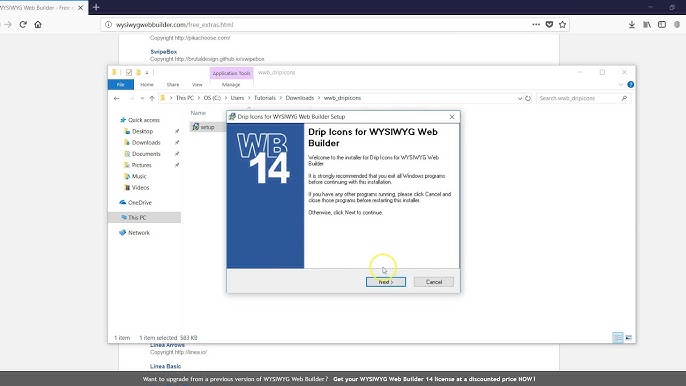686x386 pixels.
Task: Open the Share ribbon tab
Action: [173, 84]
